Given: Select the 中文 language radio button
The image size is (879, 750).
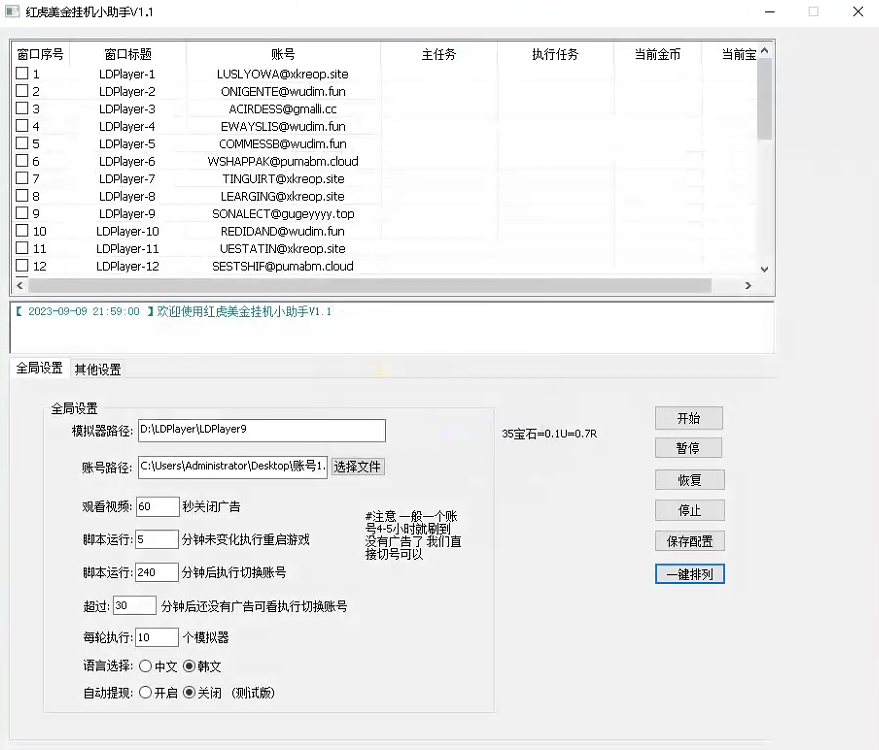Looking at the screenshot, I should tap(146, 666).
